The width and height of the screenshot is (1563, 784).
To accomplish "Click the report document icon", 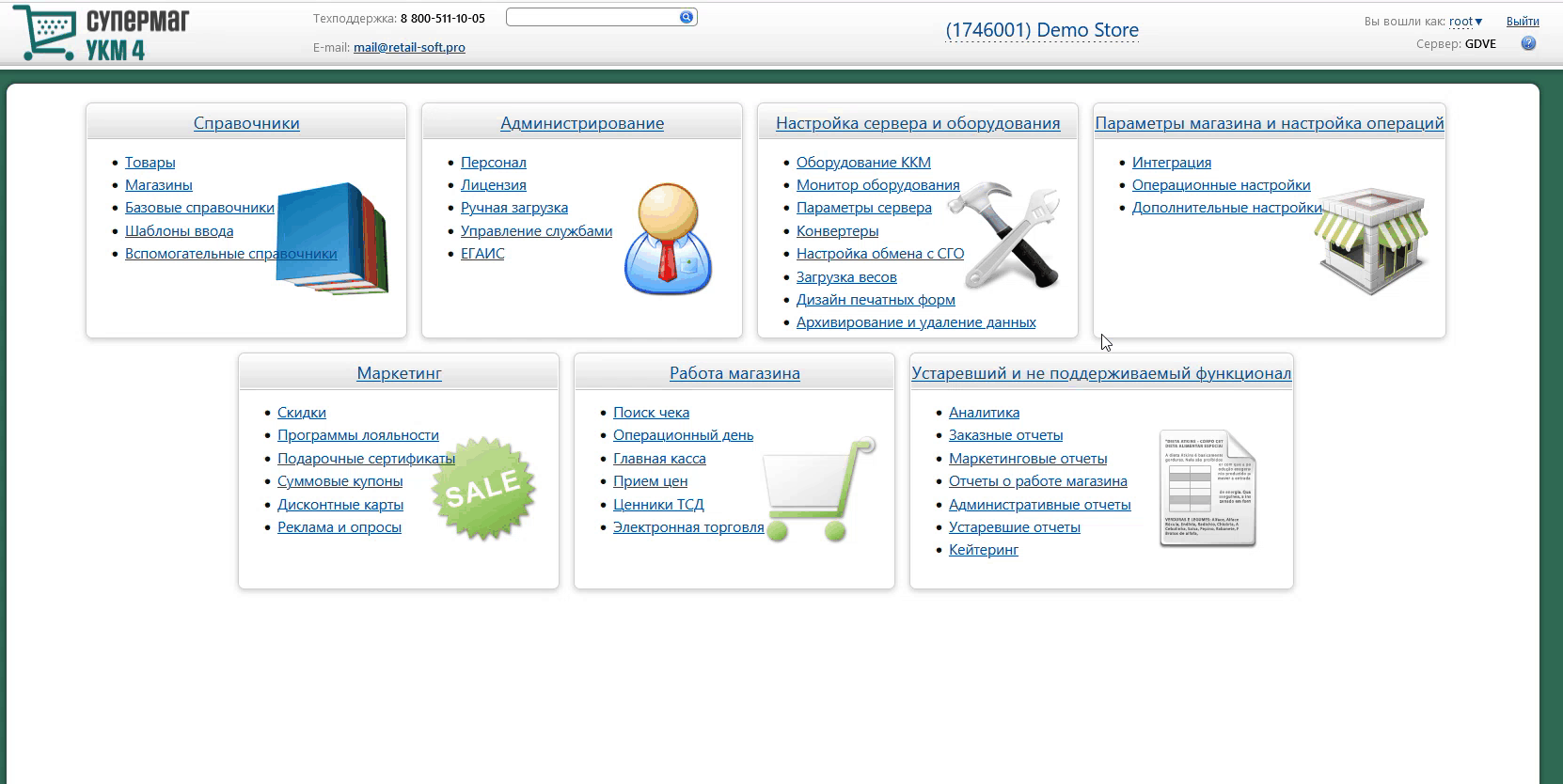I will (1208, 488).
